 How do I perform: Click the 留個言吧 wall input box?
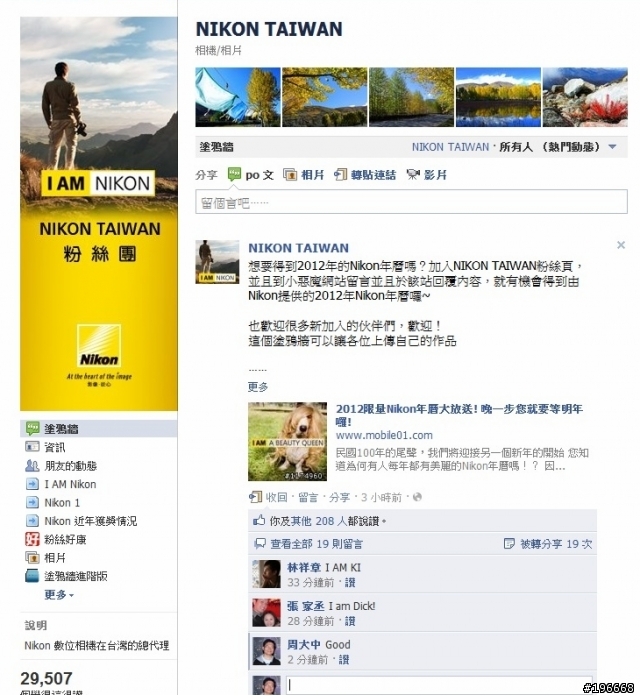411,202
